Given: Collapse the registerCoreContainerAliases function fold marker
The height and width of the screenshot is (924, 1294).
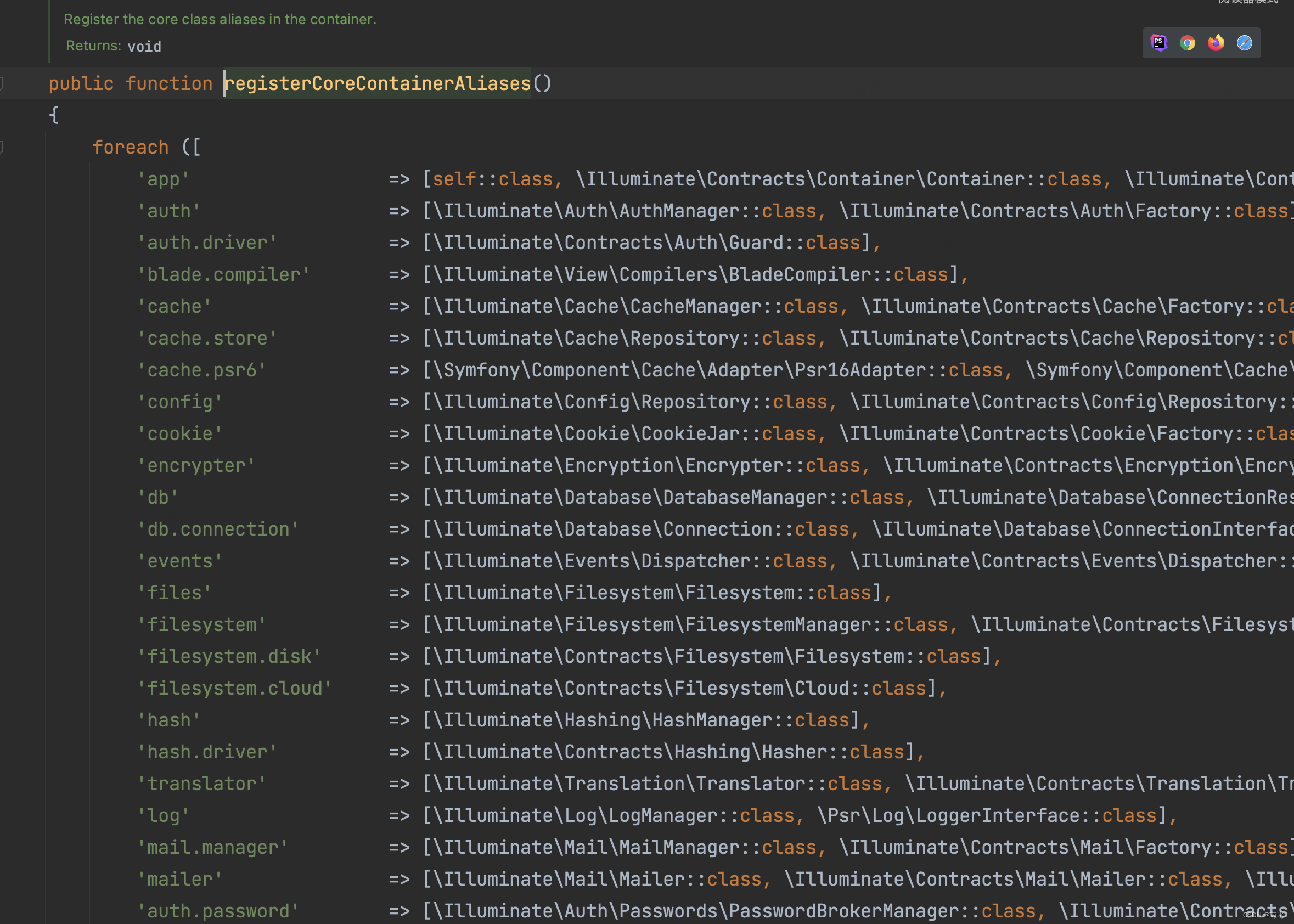Looking at the screenshot, I should (2, 83).
